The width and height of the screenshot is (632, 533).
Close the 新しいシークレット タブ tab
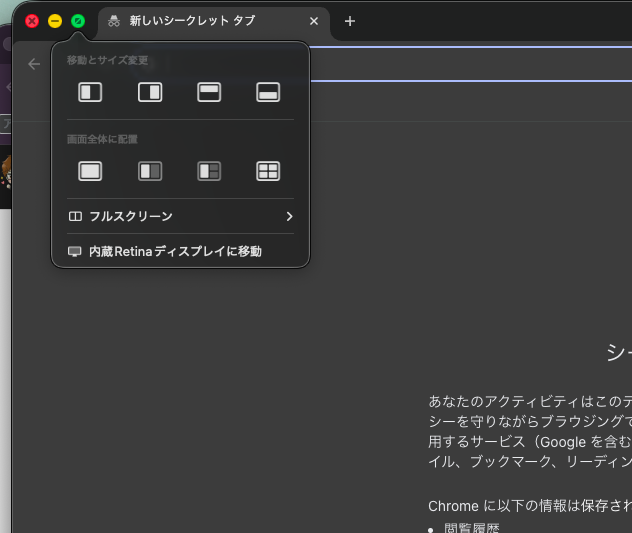point(314,21)
